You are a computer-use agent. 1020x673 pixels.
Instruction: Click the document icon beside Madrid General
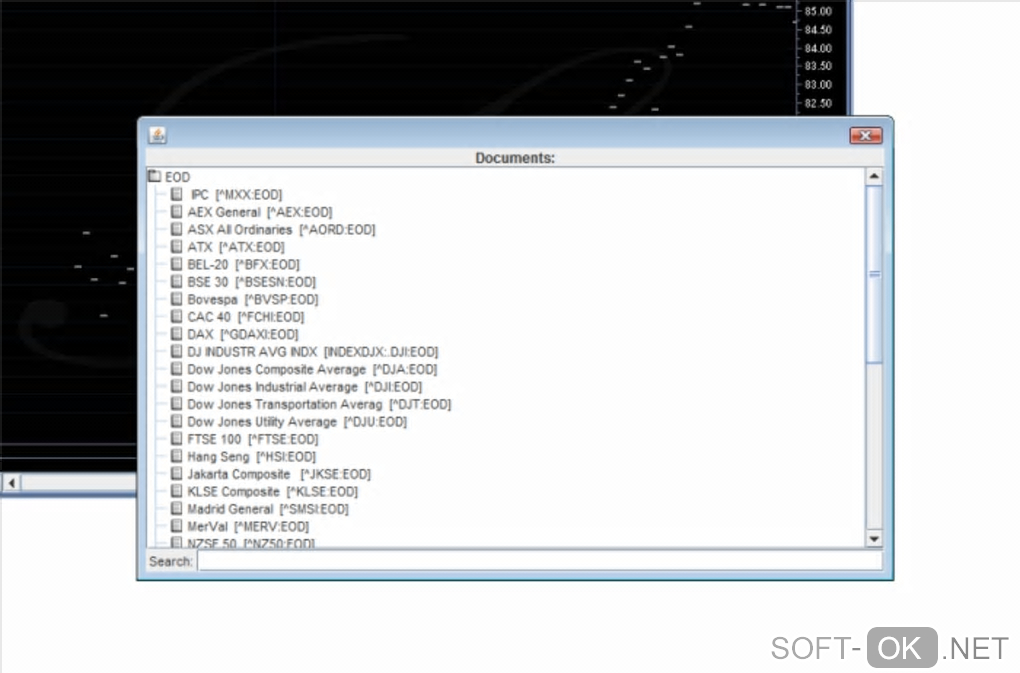coord(176,508)
